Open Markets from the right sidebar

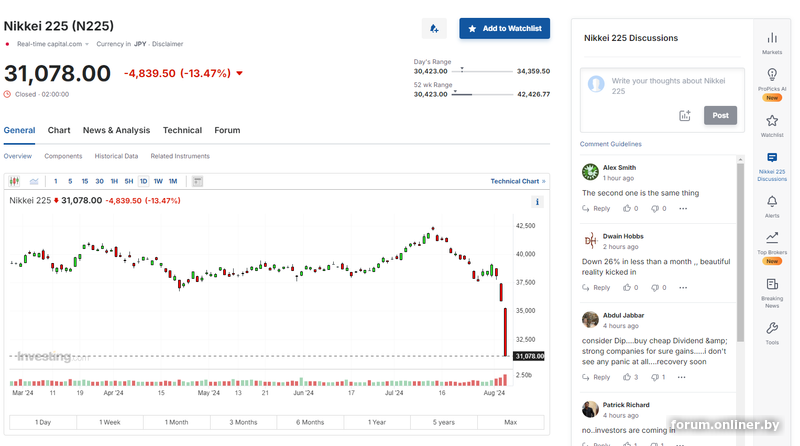(772, 42)
